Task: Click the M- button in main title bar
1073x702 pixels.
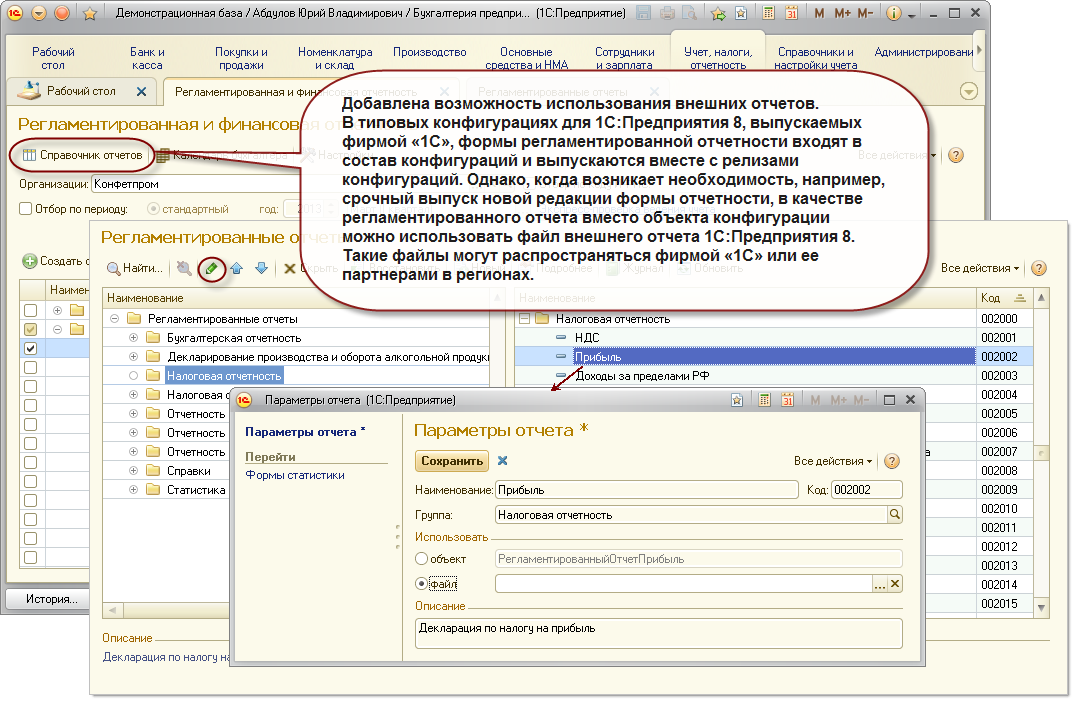Action: tap(865, 13)
